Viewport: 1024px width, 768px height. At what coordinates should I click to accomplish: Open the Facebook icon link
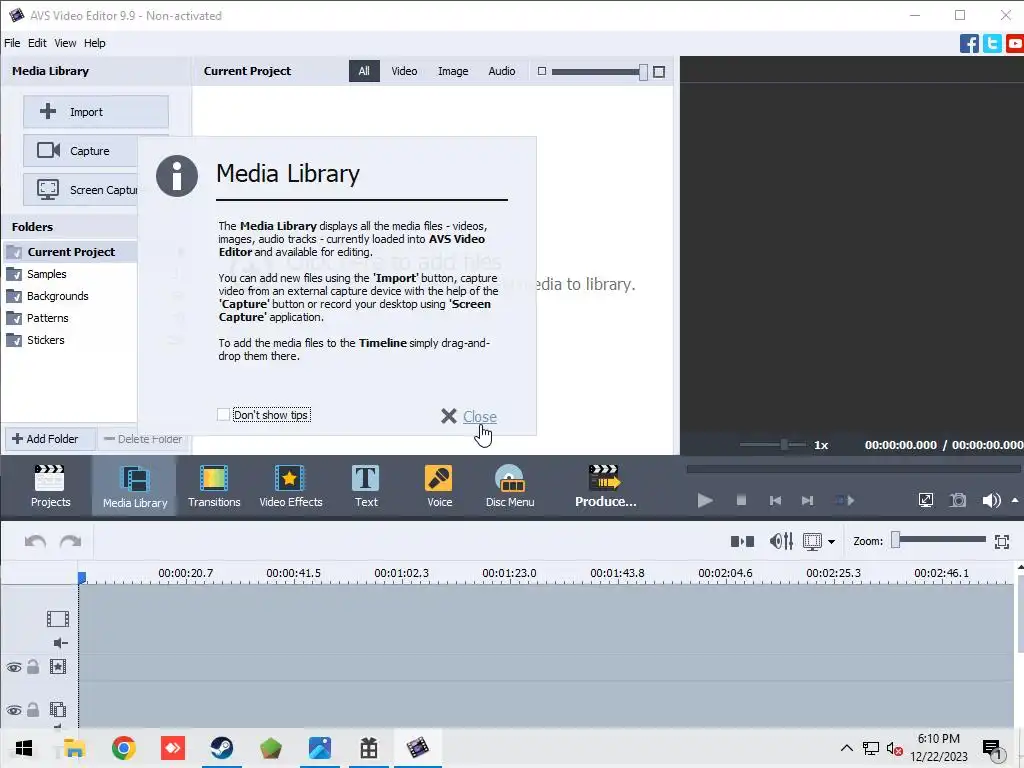click(969, 44)
